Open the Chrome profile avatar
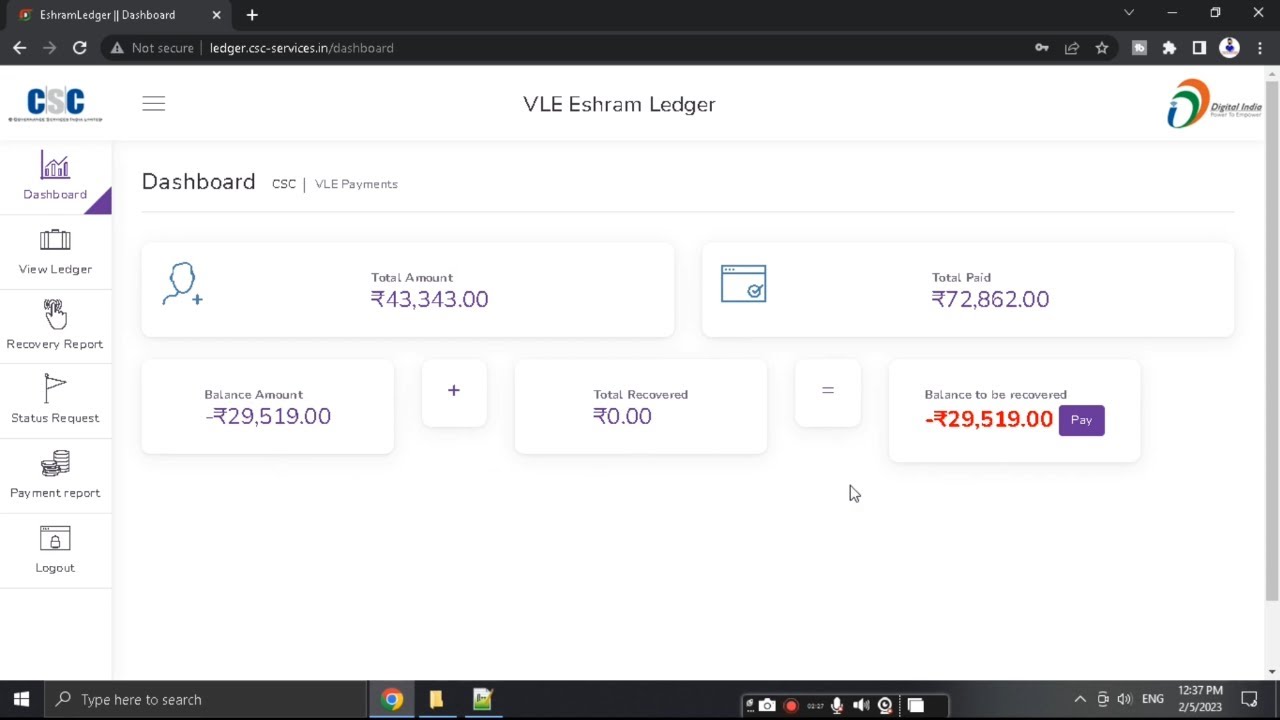The image size is (1280, 720). (x=1230, y=48)
